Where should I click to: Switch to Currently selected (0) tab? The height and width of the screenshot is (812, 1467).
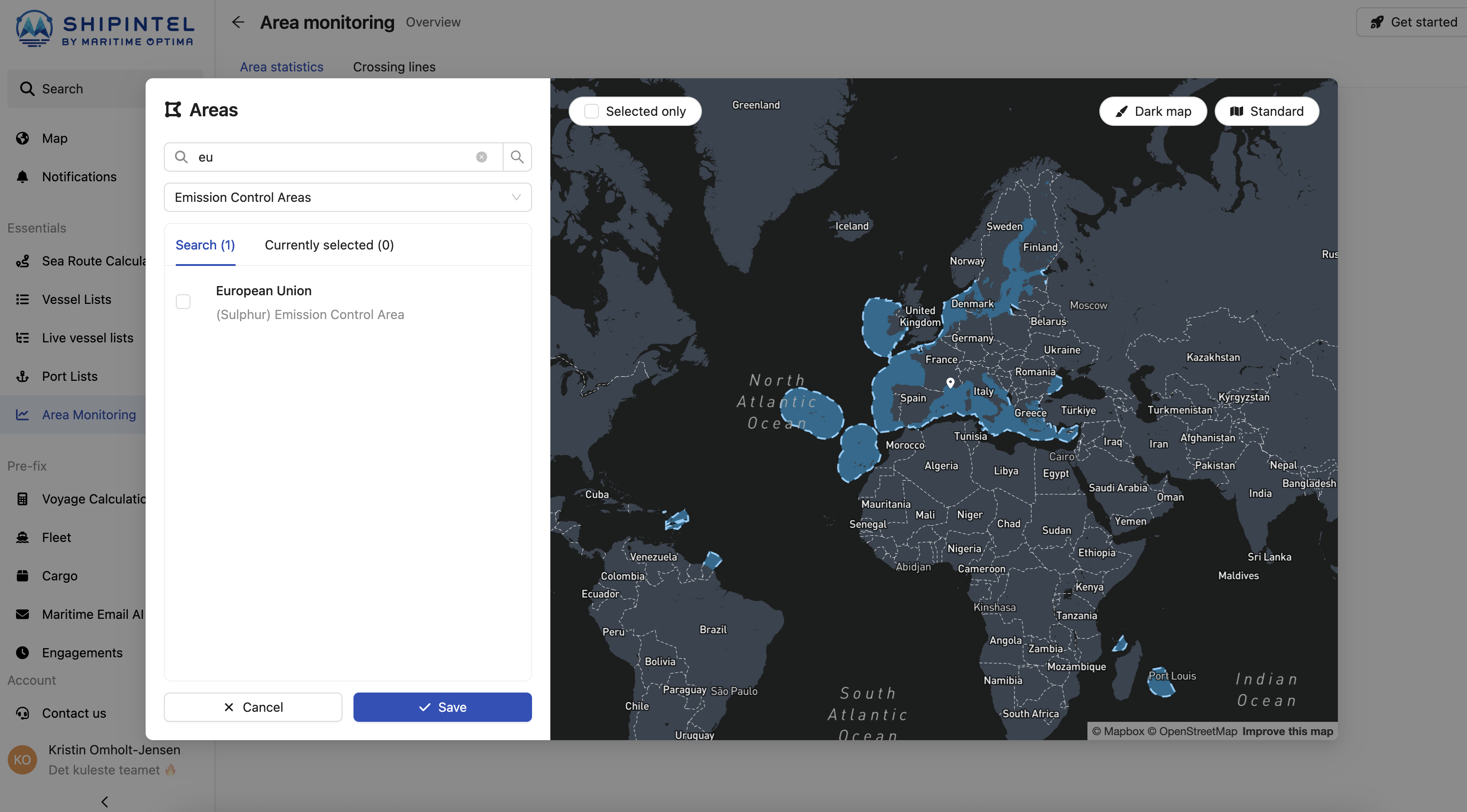click(329, 245)
